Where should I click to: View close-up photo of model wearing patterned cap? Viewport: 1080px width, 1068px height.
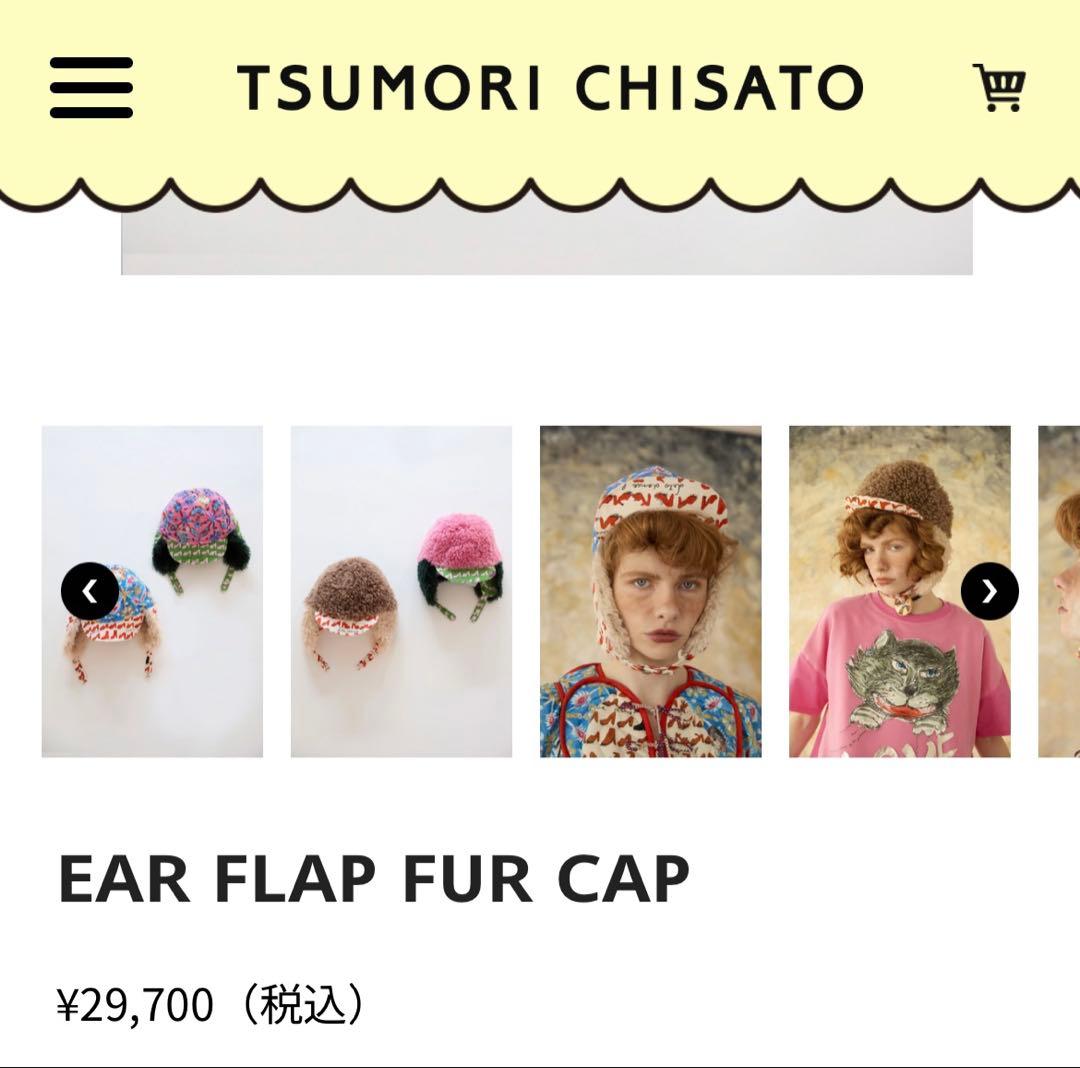click(650, 591)
